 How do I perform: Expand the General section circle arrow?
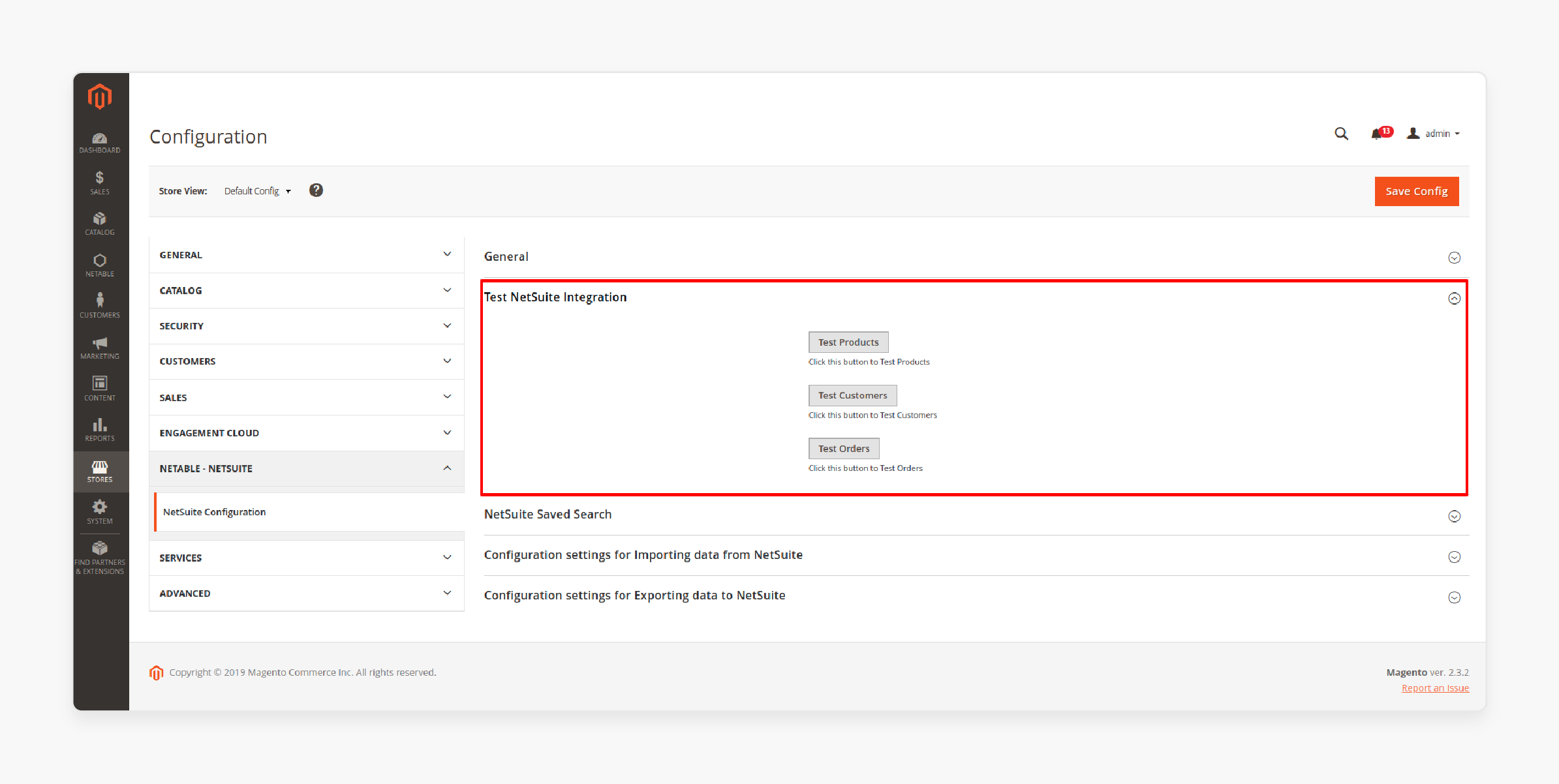coord(1454,258)
